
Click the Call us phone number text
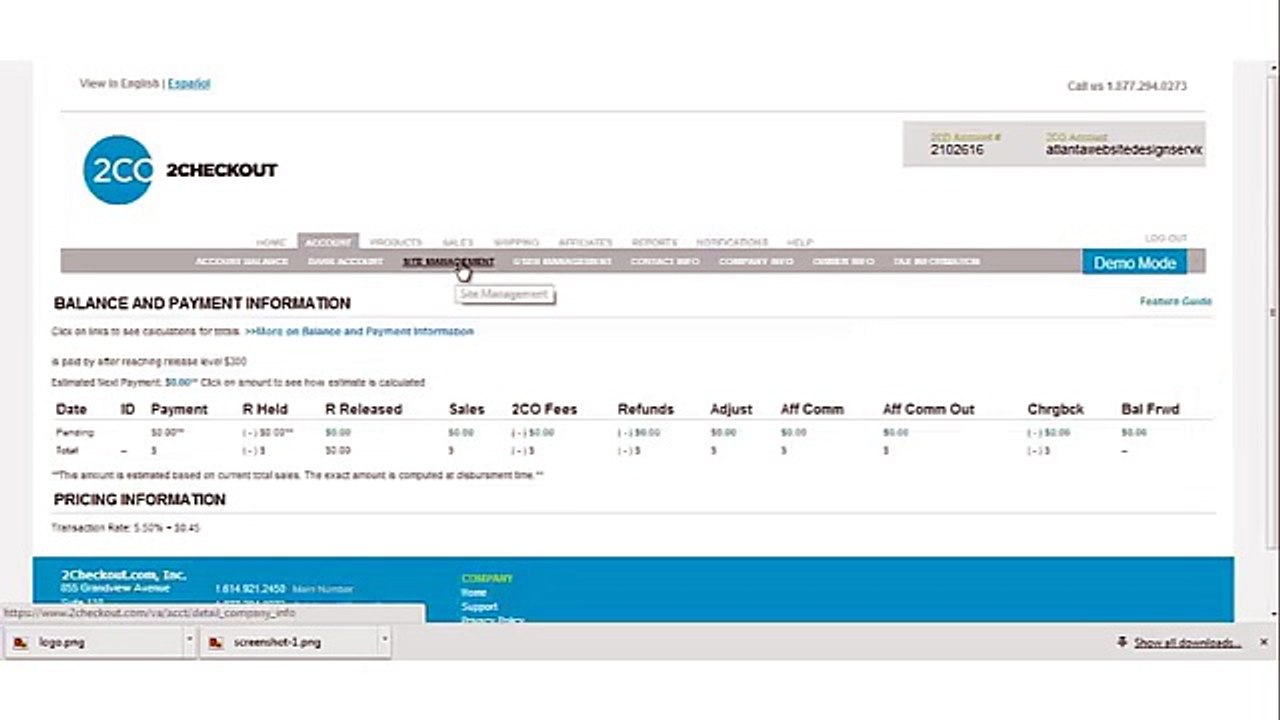tap(1127, 86)
